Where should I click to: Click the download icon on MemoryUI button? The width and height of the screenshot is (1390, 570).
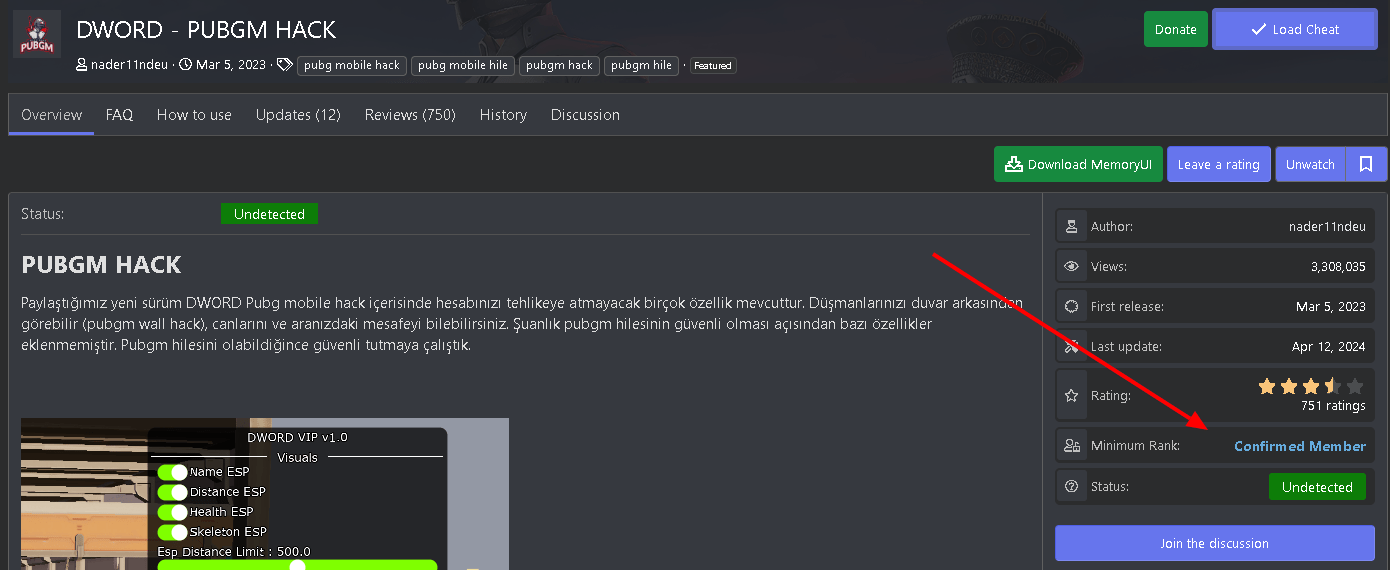[x=1014, y=164]
